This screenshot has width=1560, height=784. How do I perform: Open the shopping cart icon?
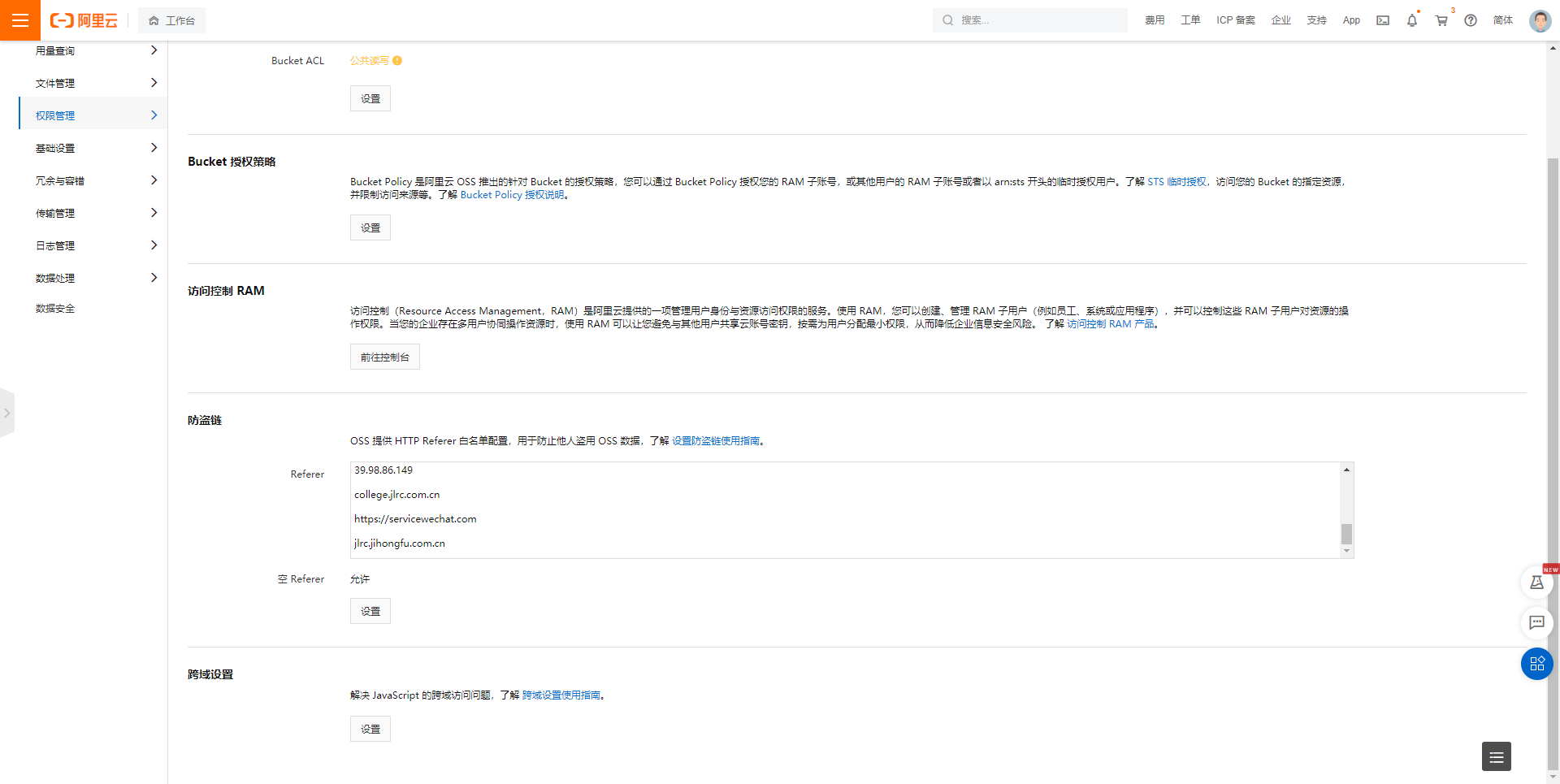tap(1441, 20)
